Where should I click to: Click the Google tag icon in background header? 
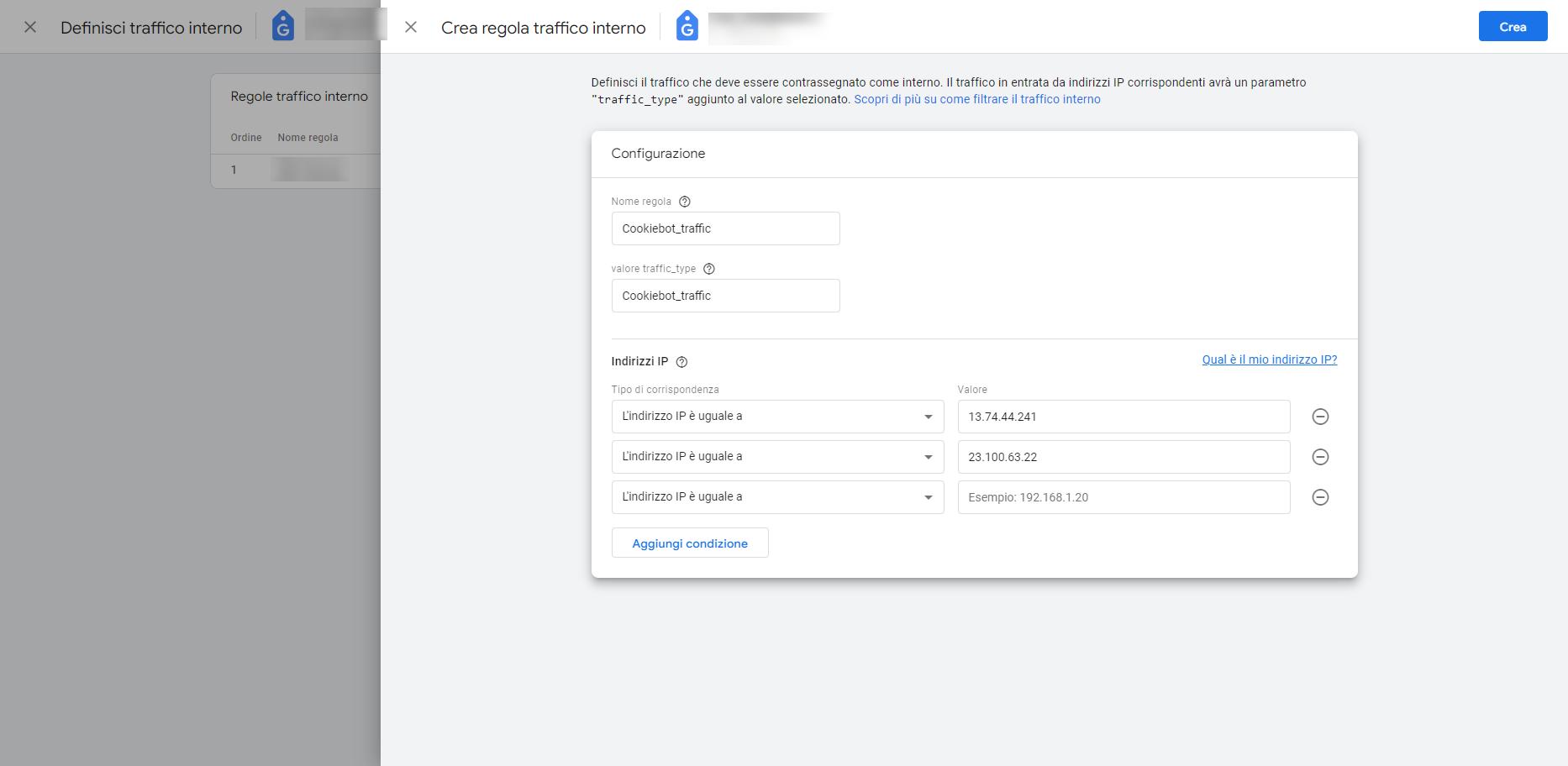(283, 27)
